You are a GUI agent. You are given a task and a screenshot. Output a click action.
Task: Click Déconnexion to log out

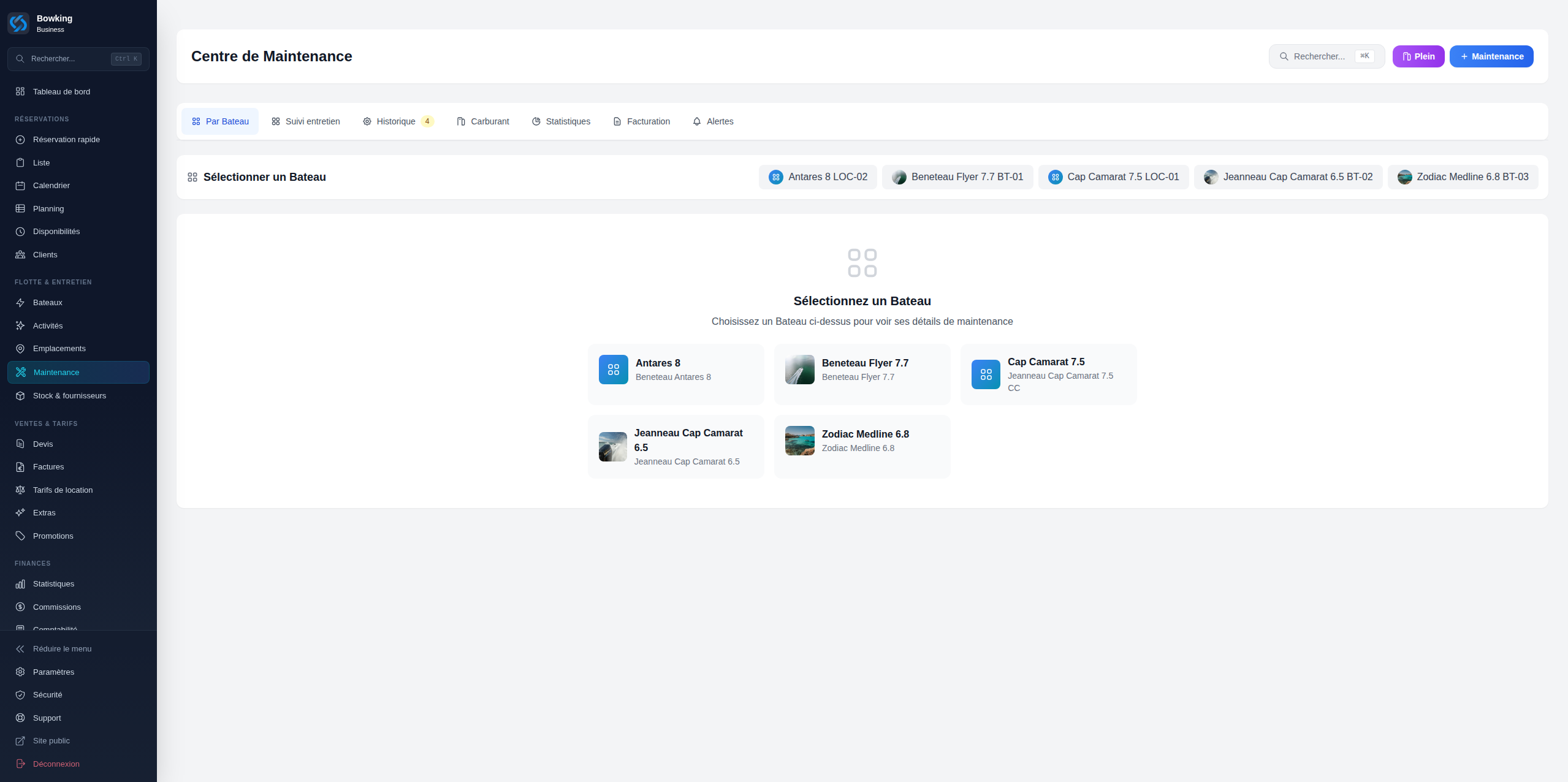[x=78, y=764]
